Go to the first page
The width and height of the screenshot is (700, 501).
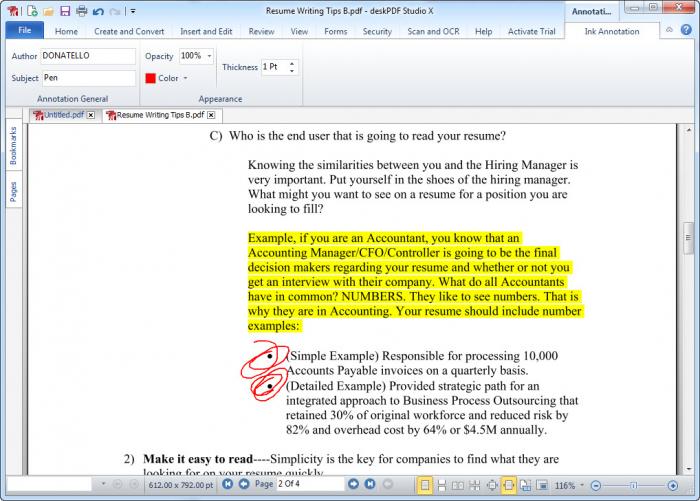228,485
